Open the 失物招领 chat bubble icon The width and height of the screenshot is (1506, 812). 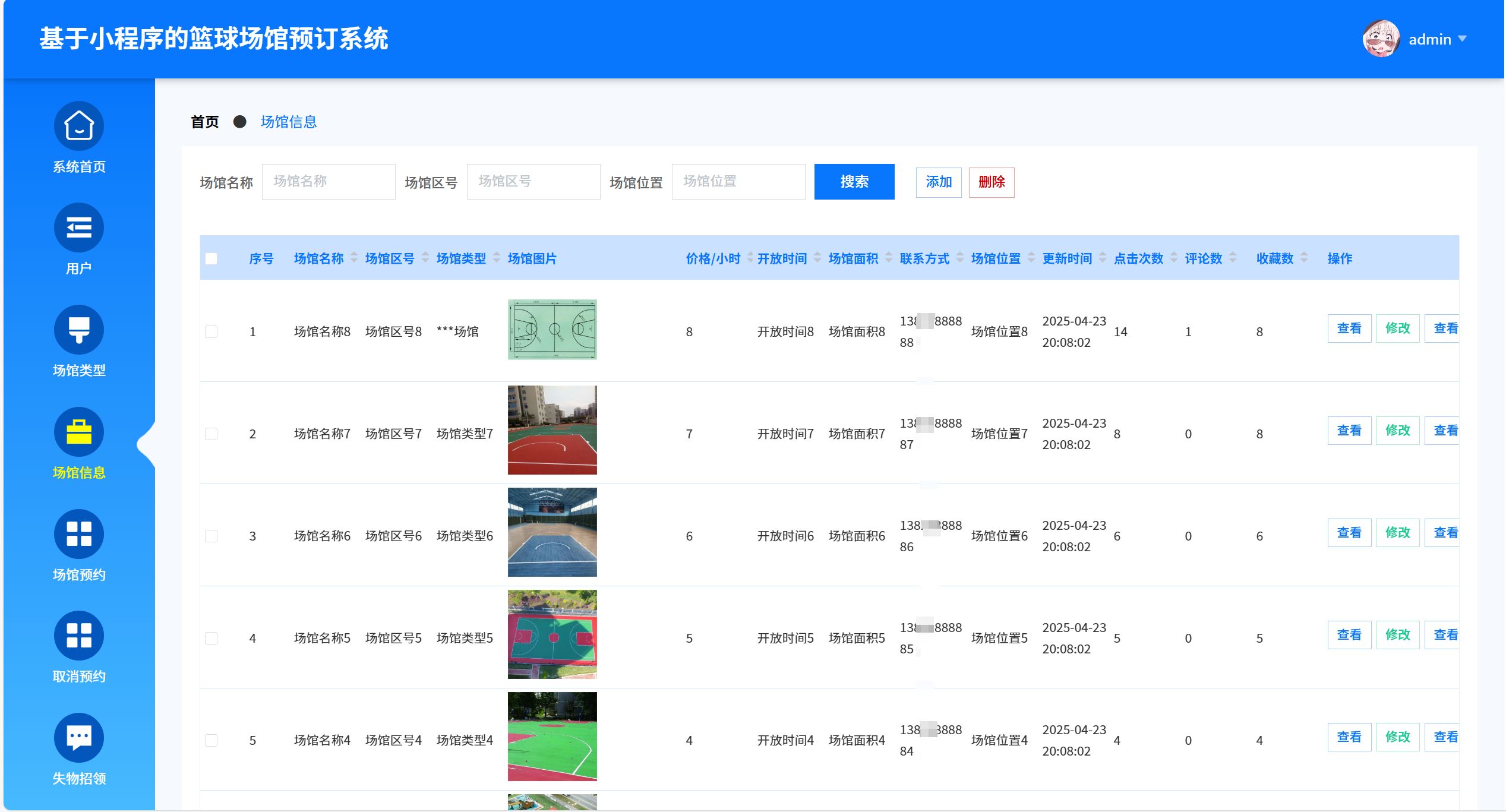click(79, 738)
